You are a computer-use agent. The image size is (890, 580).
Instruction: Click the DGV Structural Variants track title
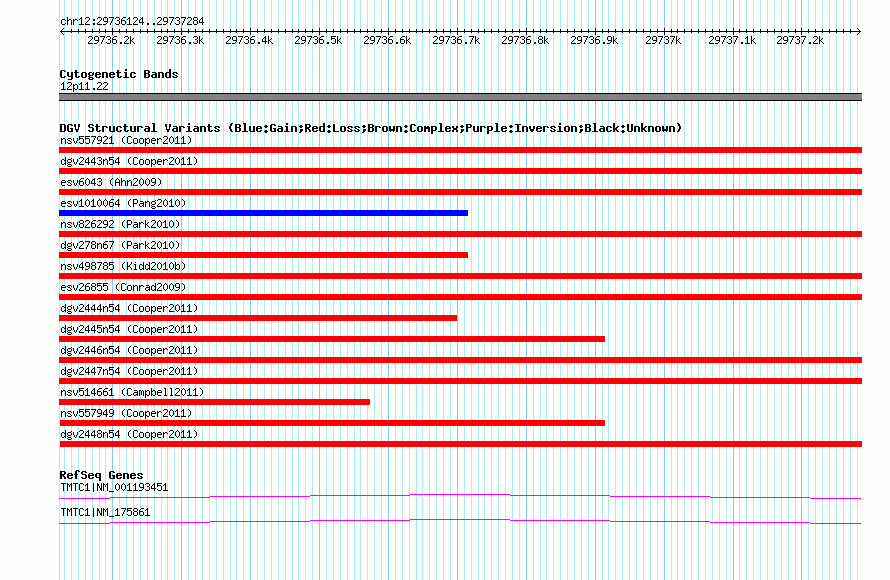pos(370,128)
